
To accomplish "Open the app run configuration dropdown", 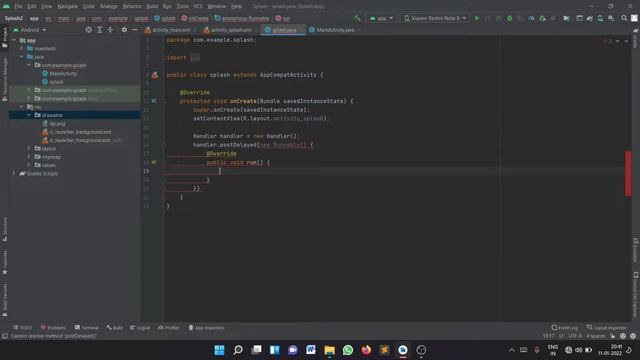I will point(381,18).
